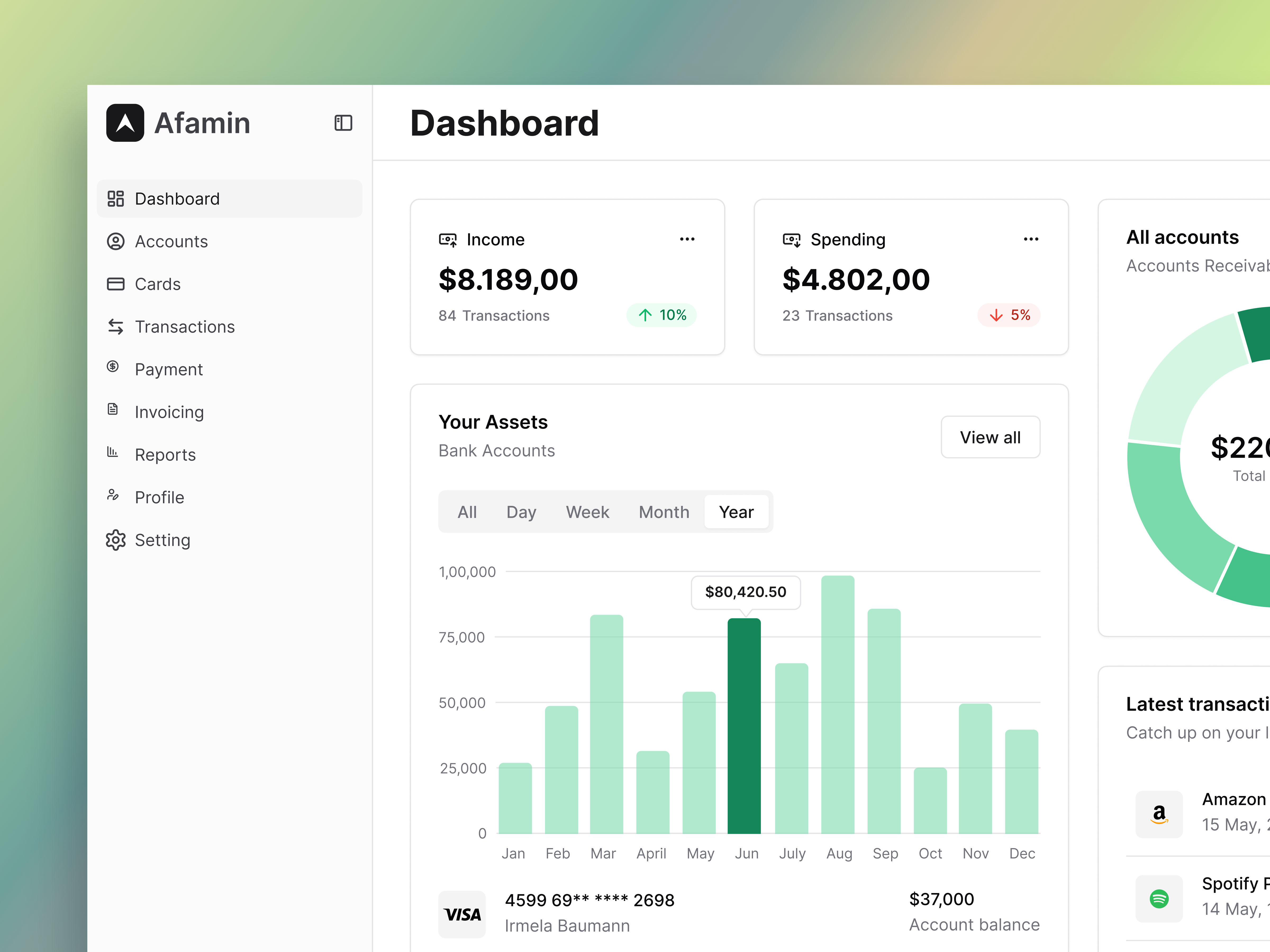The image size is (1270, 952).
Task: Click the Dashboard grid icon in sidebar
Action: [115, 199]
